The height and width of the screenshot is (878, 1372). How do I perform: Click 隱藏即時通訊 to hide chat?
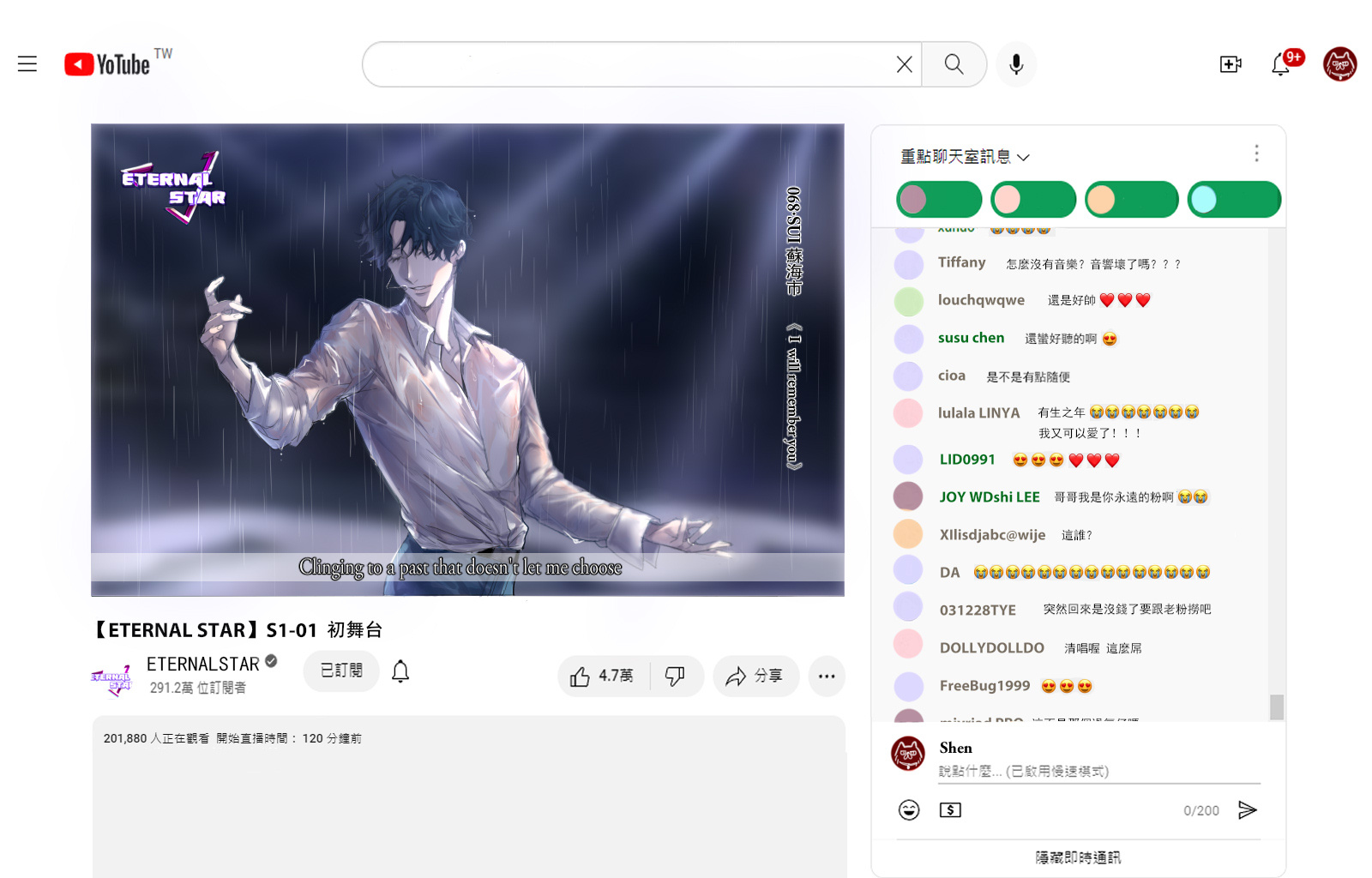point(1078,857)
